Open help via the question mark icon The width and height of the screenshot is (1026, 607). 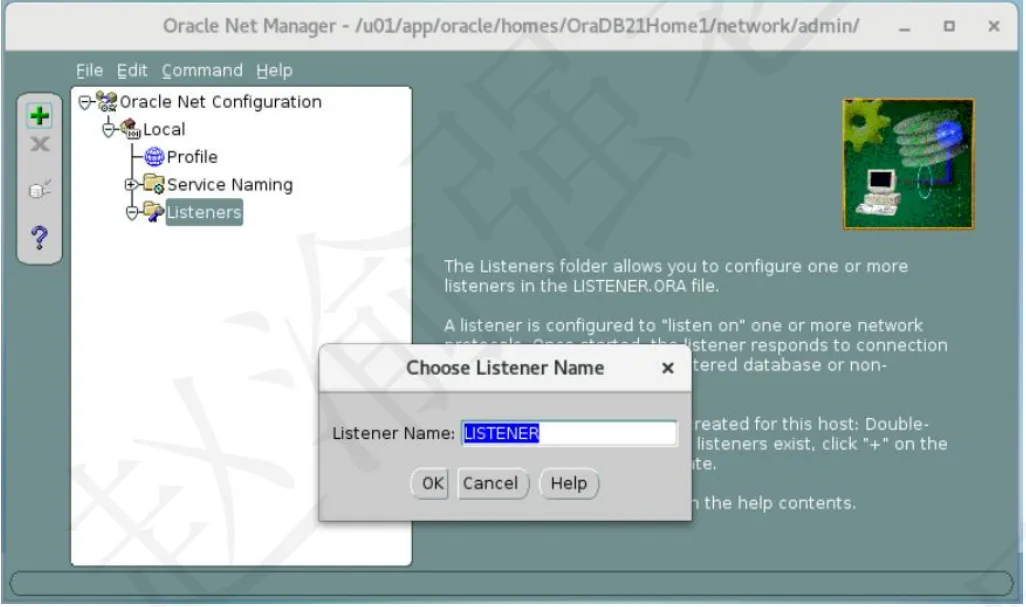(39, 237)
